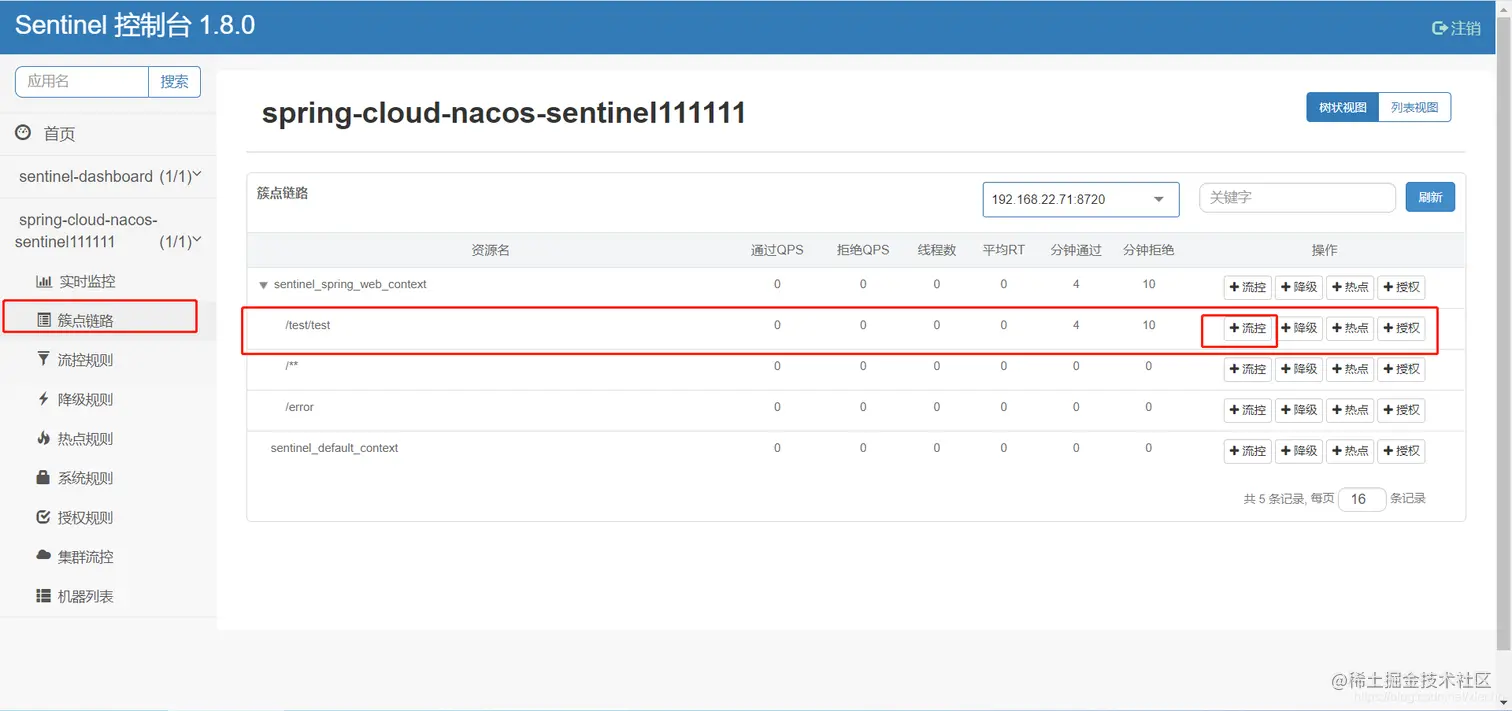Collapse sentinel_spring_web_context tree node
1512x711 pixels.
pos(264,285)
